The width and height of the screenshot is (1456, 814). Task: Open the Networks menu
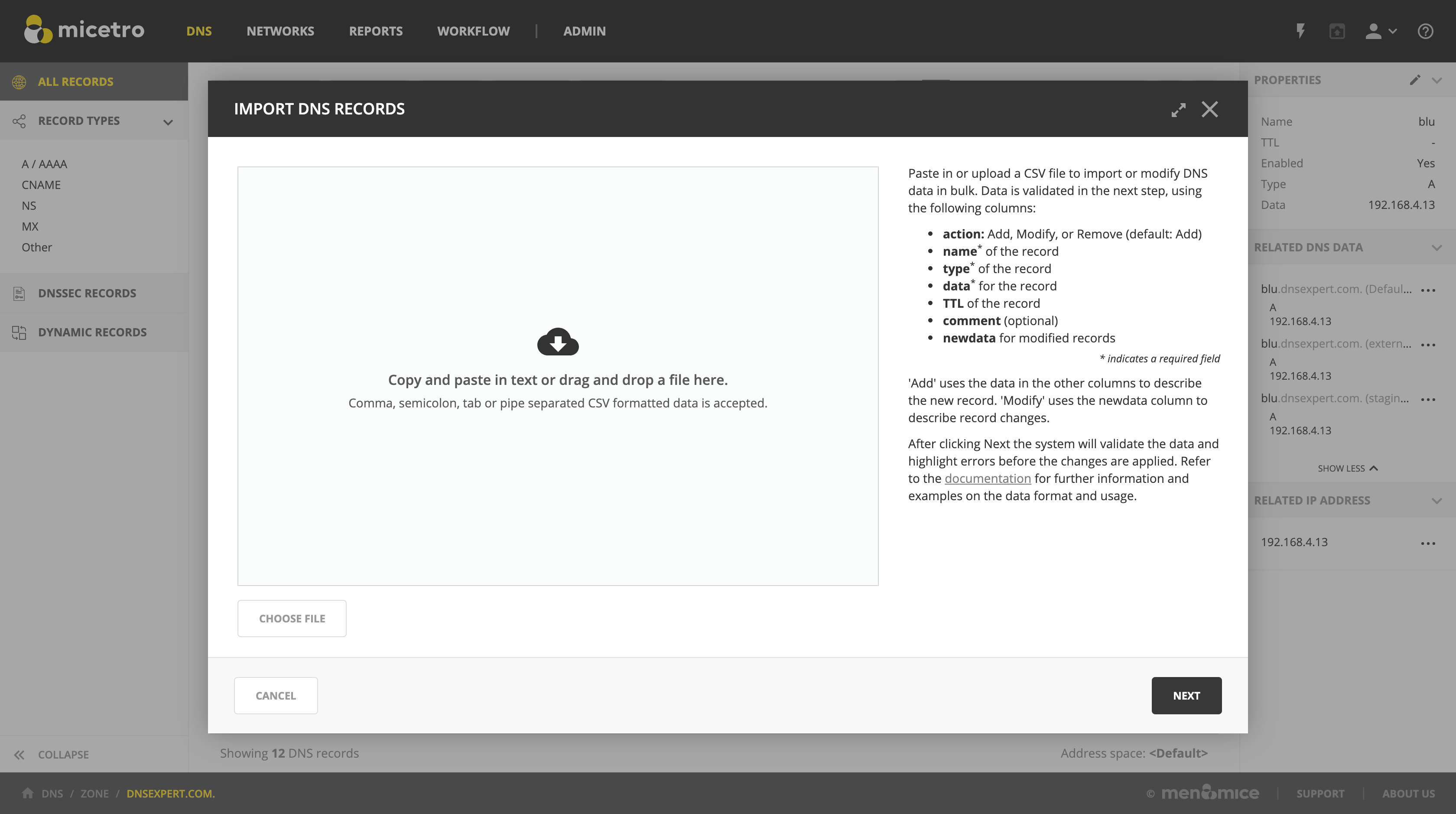280,31
